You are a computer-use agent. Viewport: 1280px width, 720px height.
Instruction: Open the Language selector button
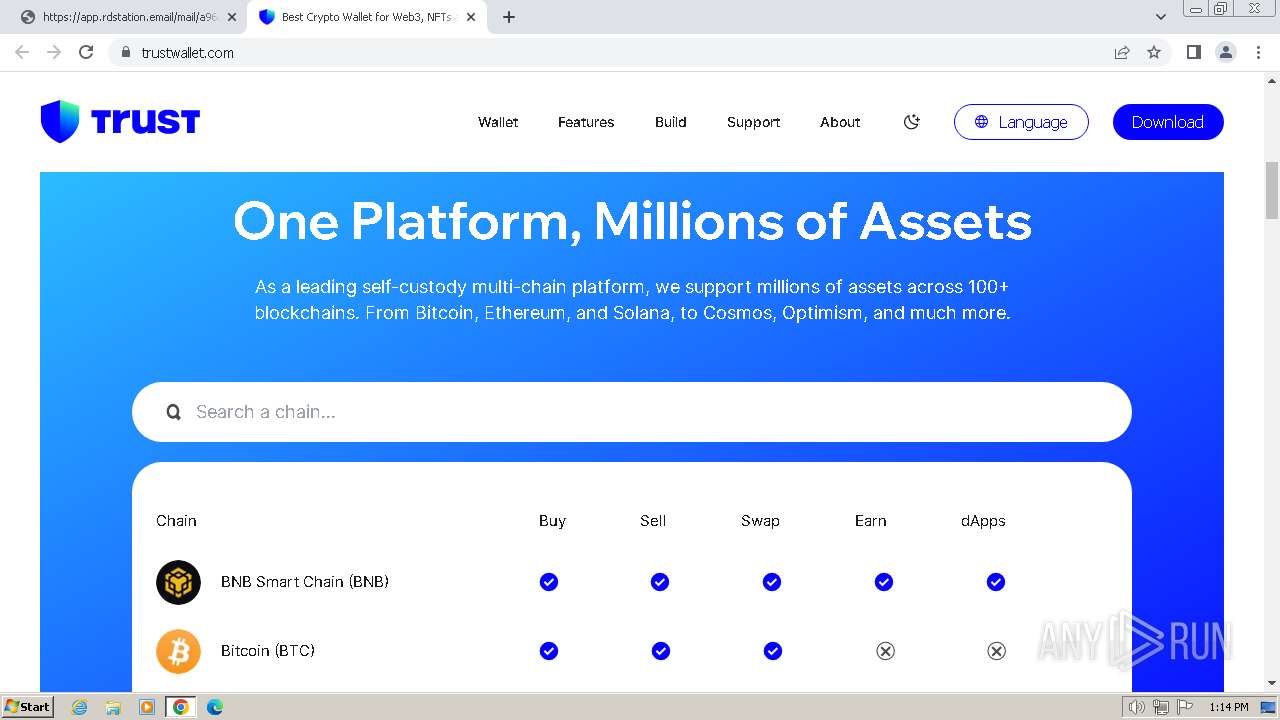[x=1021, y=122]
